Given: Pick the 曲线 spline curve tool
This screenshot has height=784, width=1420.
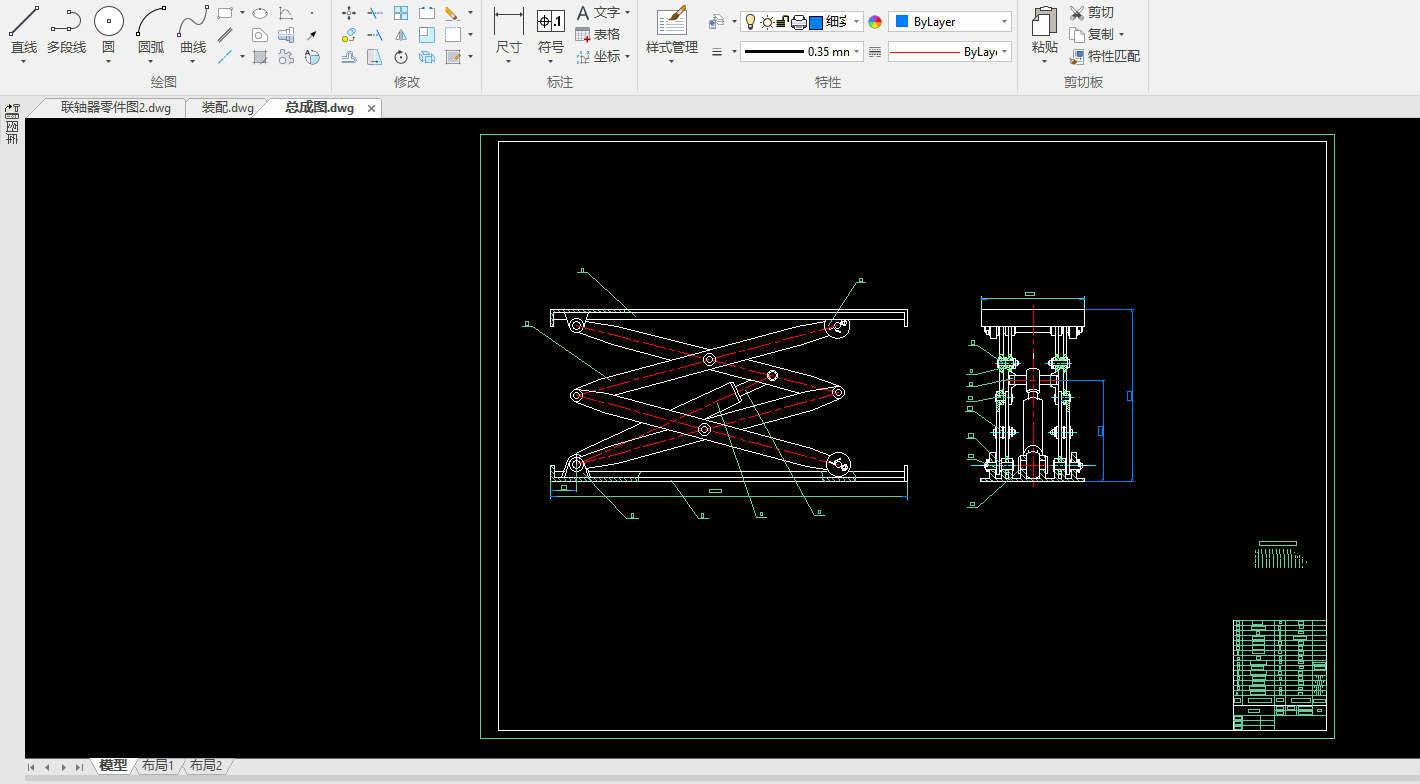Looking at the screenshot, I should (x=193, y=30).
